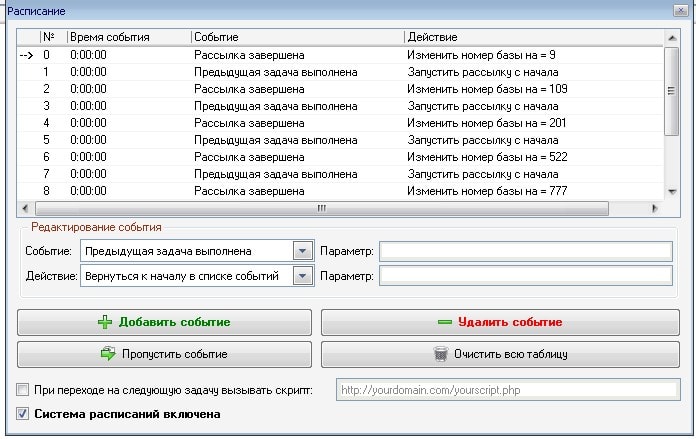Close the Расписание window
696x439 pixels.
[680, 11]
